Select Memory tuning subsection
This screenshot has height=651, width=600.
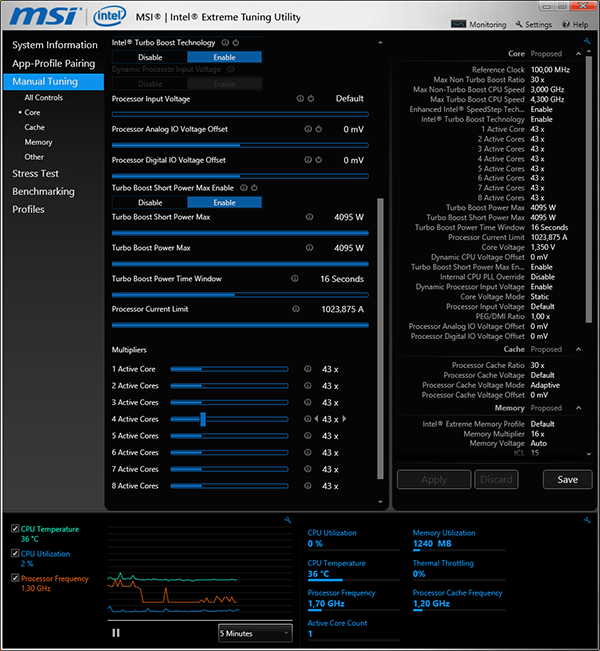pos(38,142)
